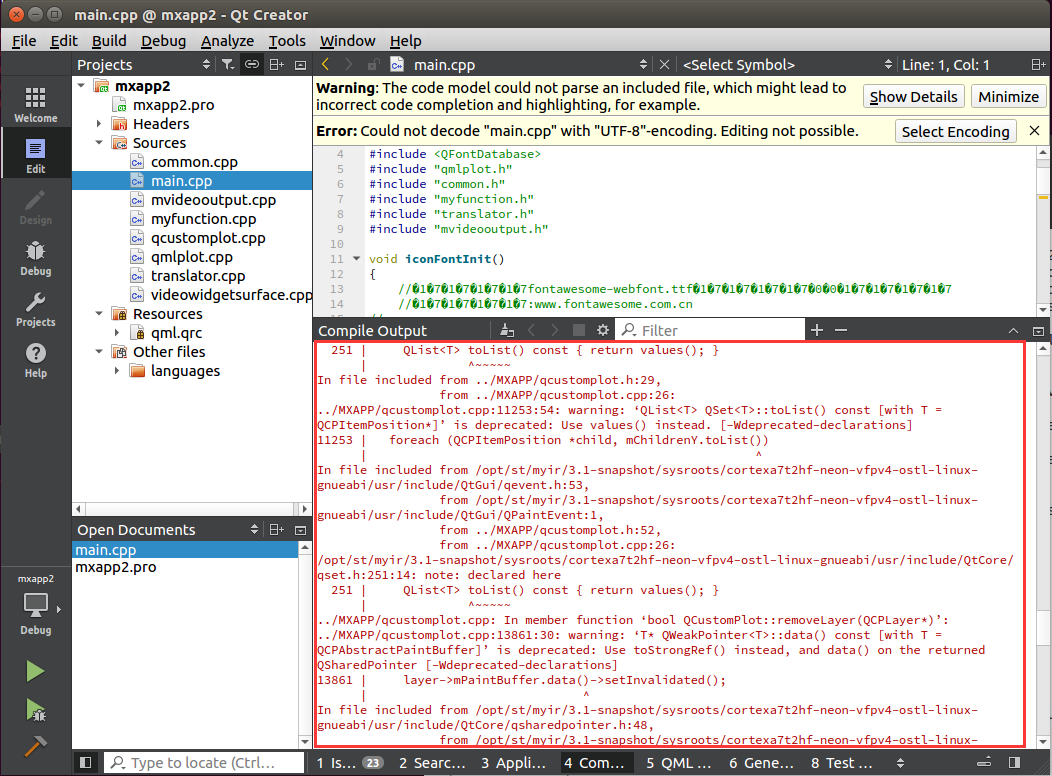Open Debug mode in the left sidebar

tap(35, 258)
